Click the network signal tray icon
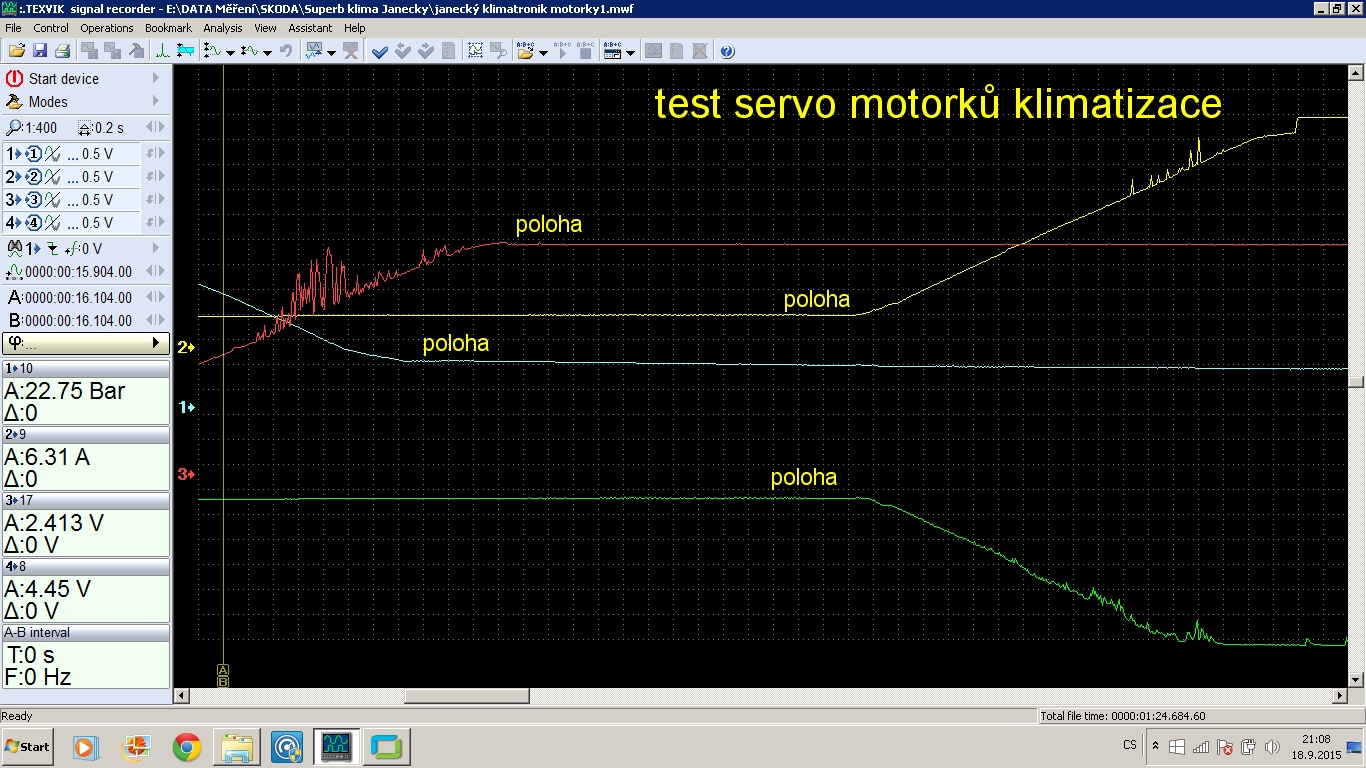Image resolution: width=1366 pixels, height=768 pixels. click(x=1201, y=746)
